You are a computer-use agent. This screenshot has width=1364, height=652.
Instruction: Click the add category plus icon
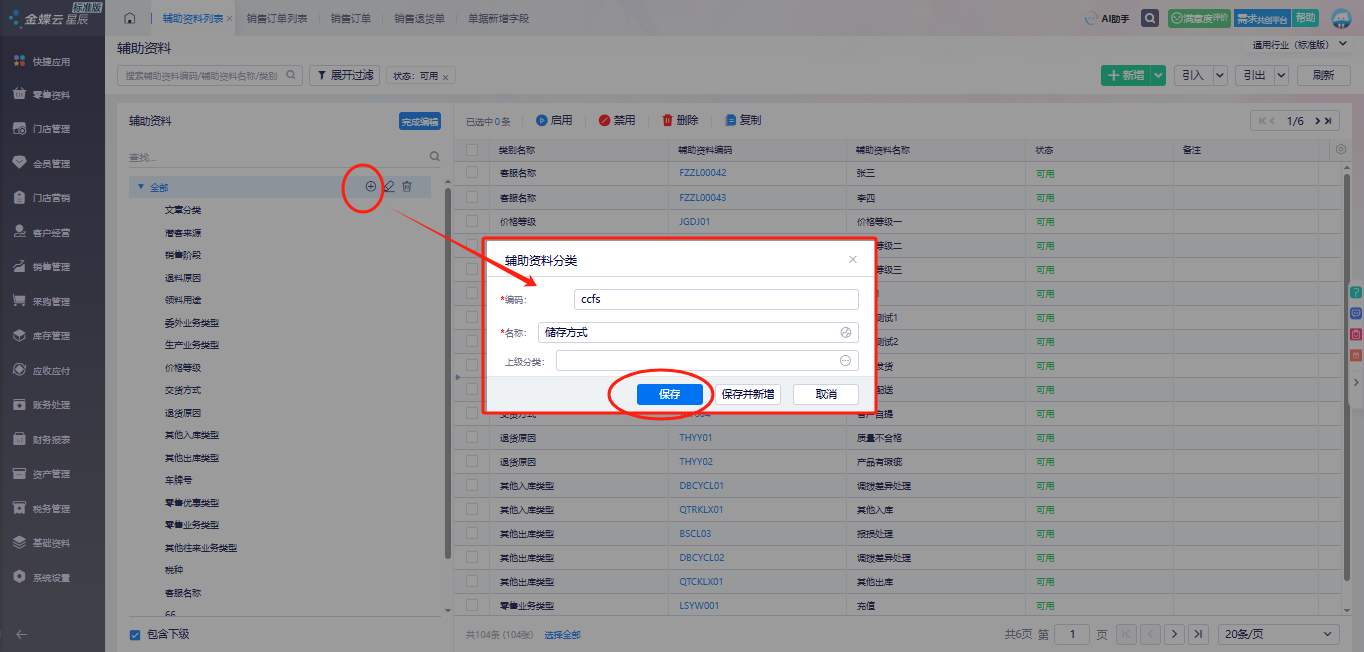pyautogui.click(x=371, y=186)
